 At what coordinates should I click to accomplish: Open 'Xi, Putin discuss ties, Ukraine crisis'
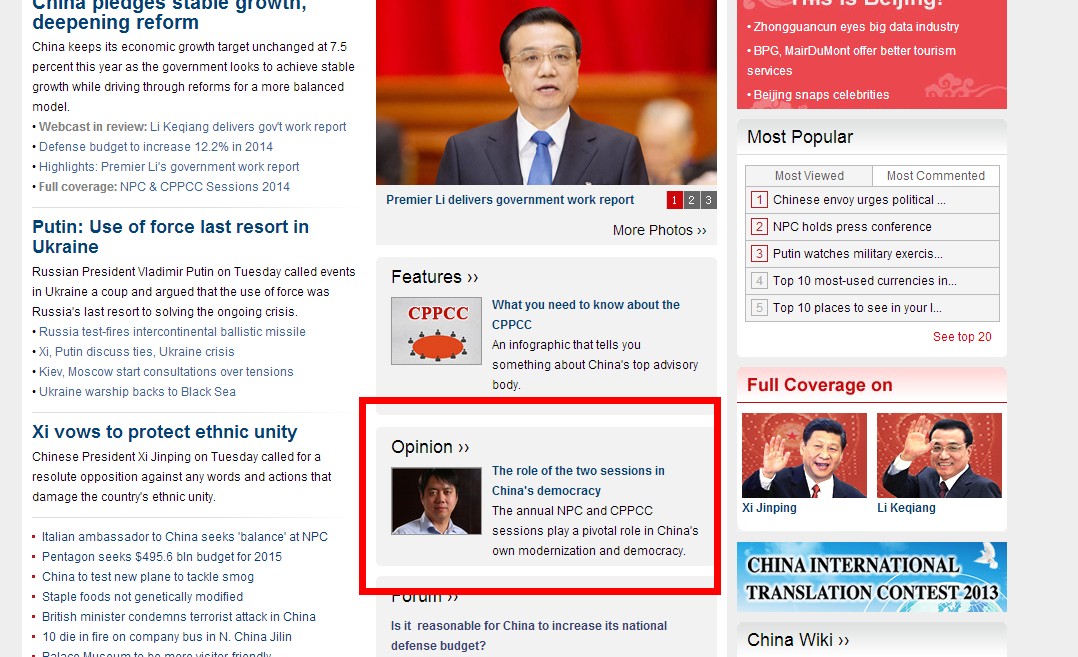pos(137,352)
